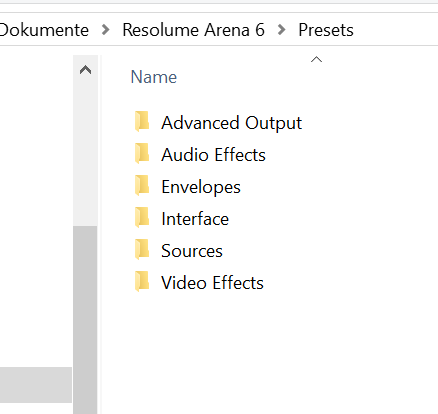Go to Resolume Arena 6 in breadcrumb
This screenshot has height=414, width=438.
194,30
